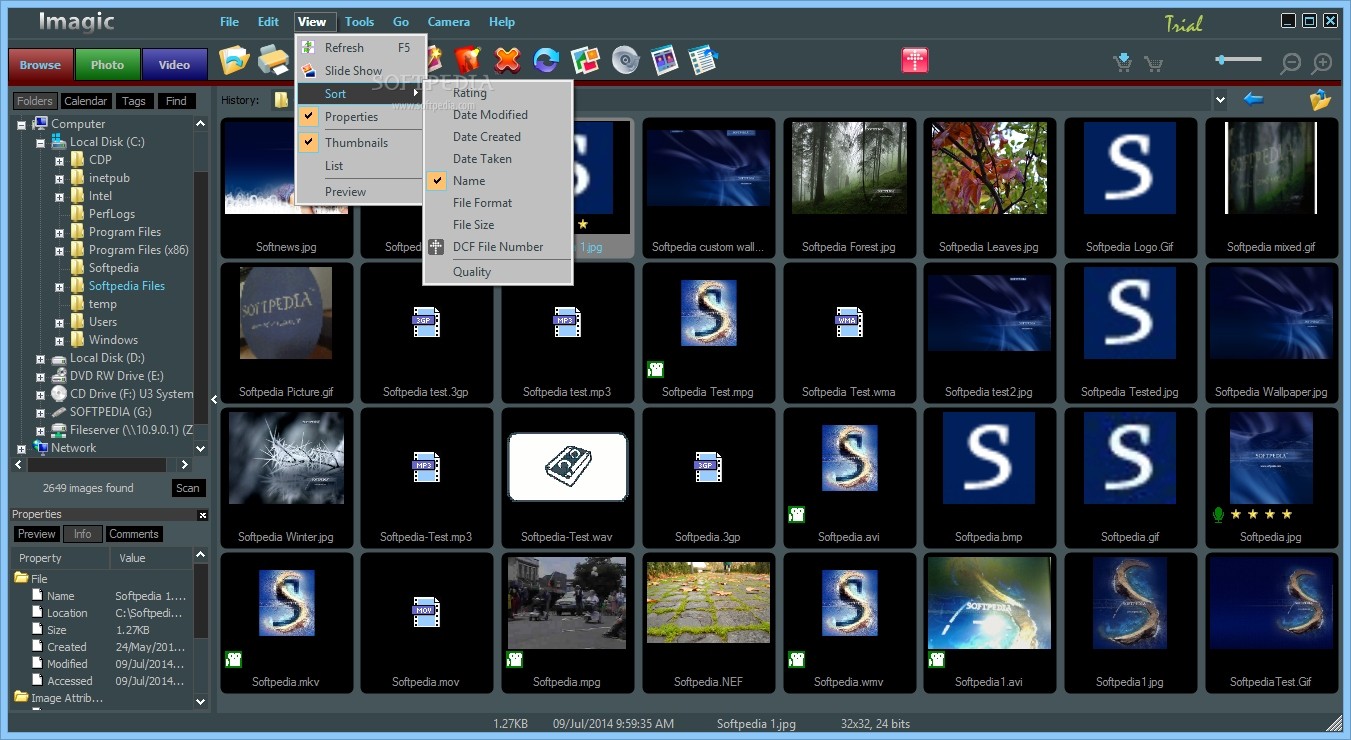Click the red X delete icon

tap(508, 61)
